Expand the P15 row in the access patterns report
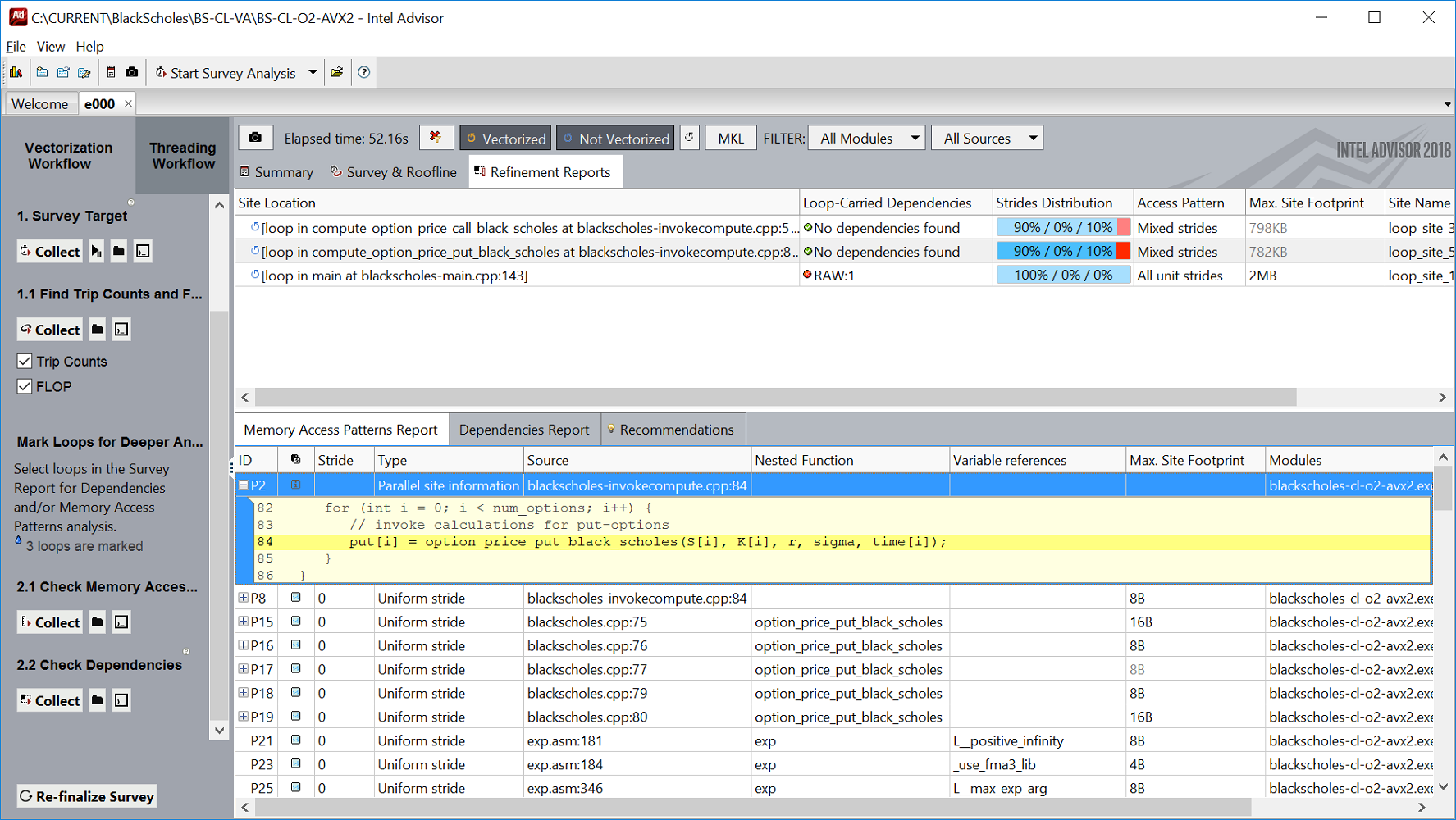This screenshot has height=820, width=1456. [243, 622]
